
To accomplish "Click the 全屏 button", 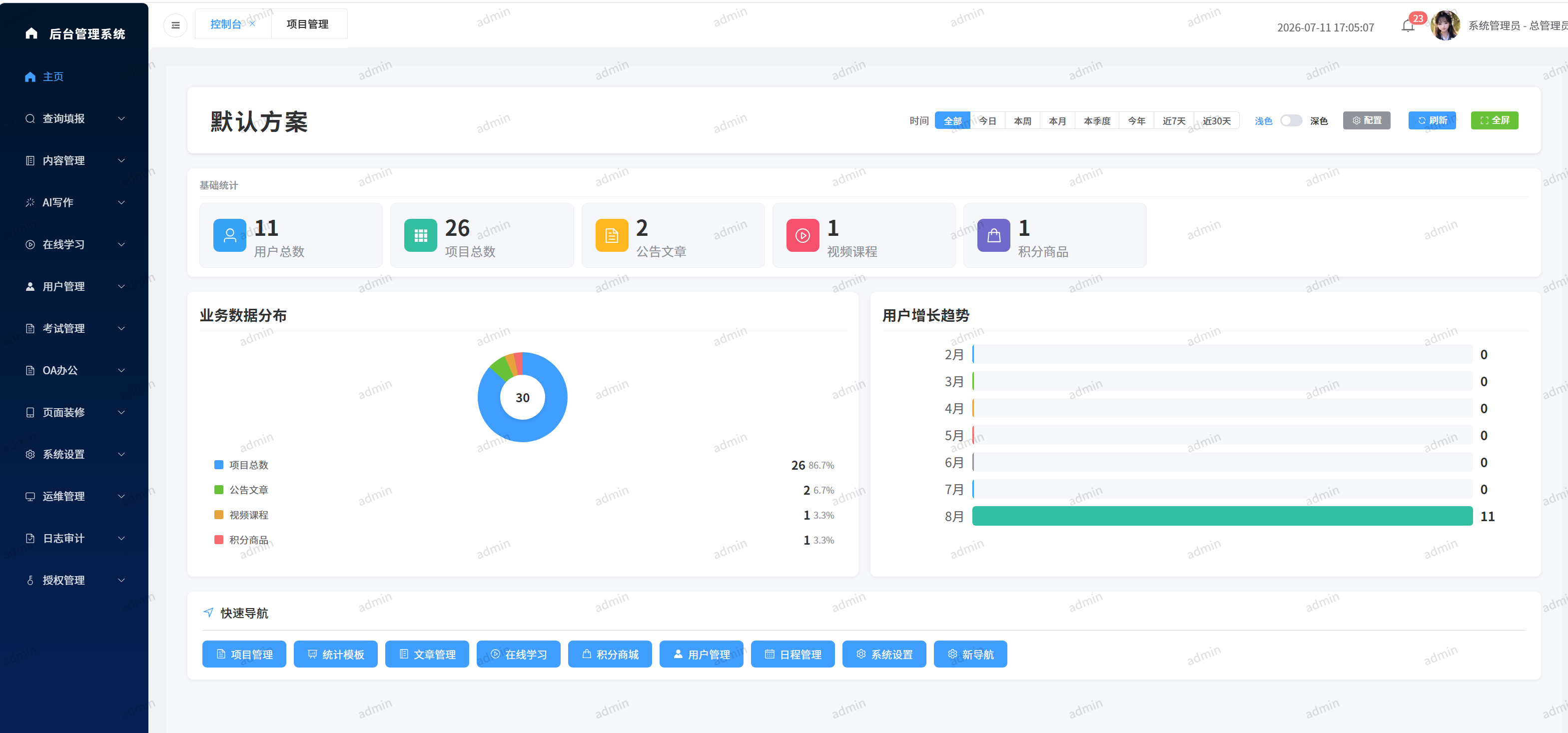I will [x=1495, y=120].
